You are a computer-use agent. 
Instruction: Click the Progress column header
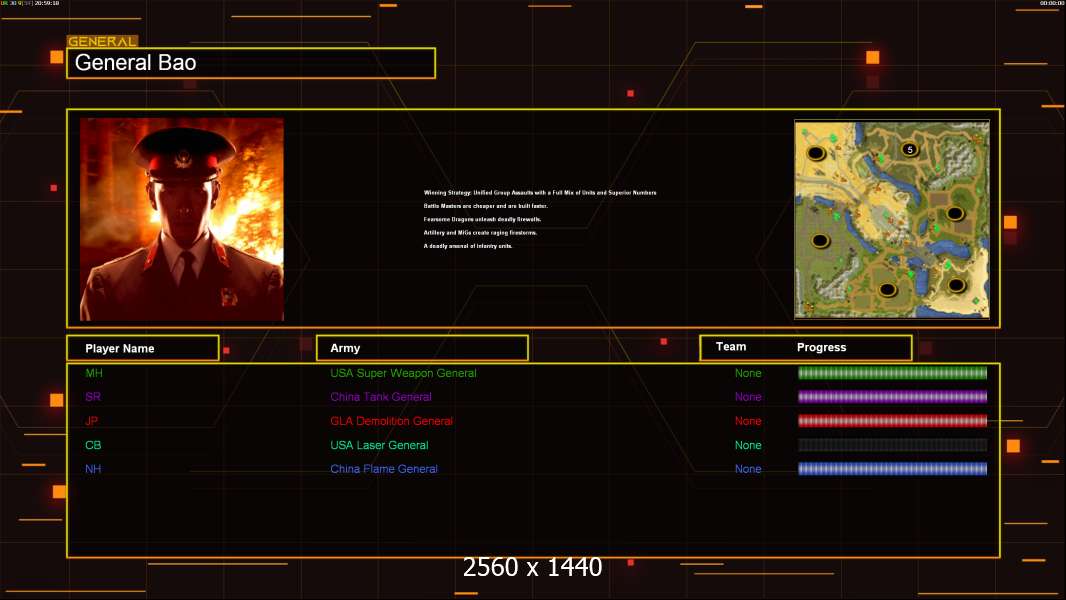click(x=821, y=347)
